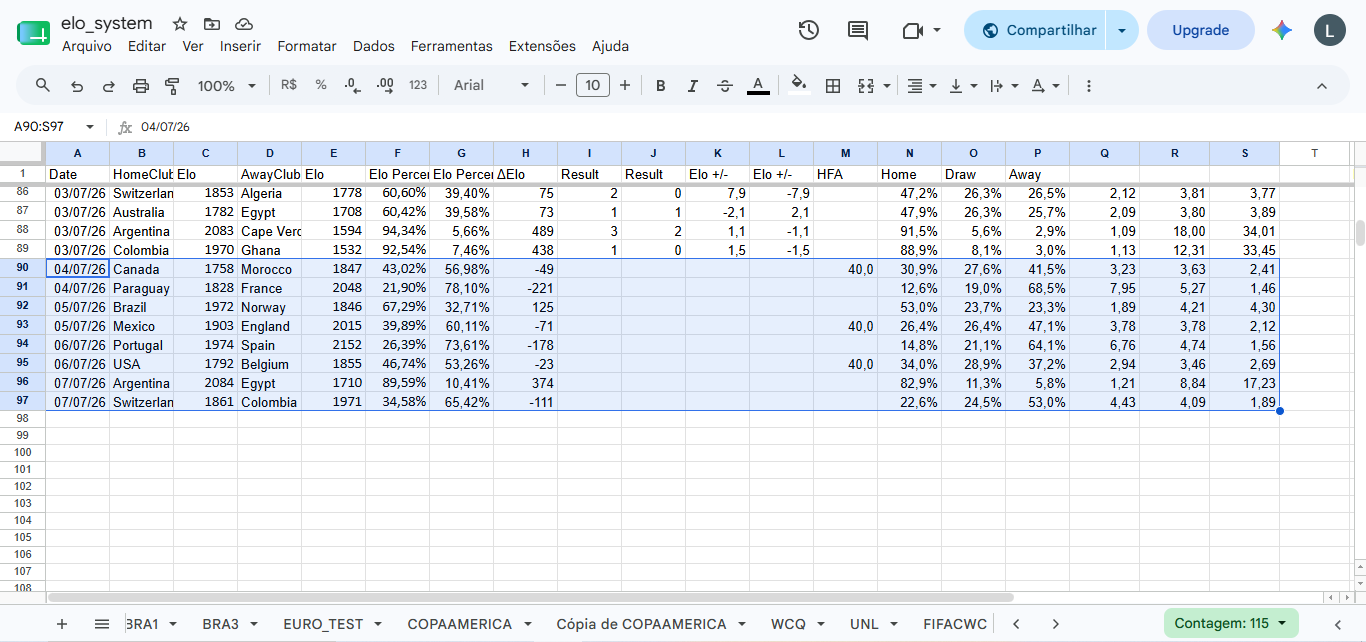Open text wrapping dropdown
The height and width of the screenshot is (642, 1366).
1003,86
